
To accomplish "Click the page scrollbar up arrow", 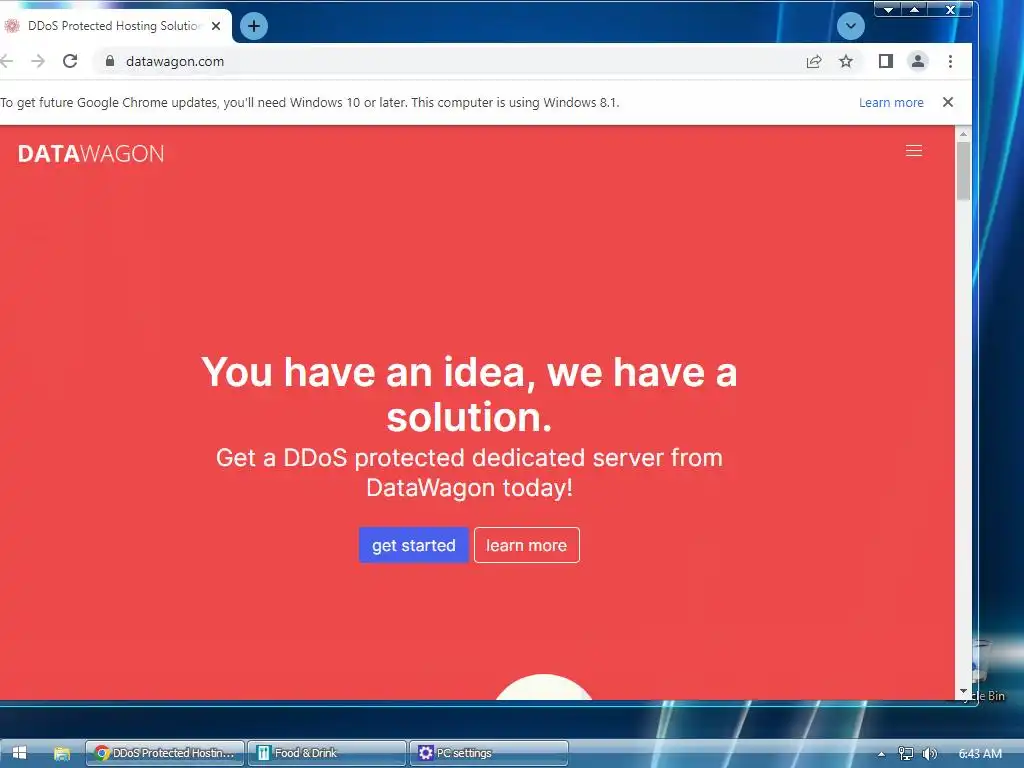I will click(x=963, y=134).
